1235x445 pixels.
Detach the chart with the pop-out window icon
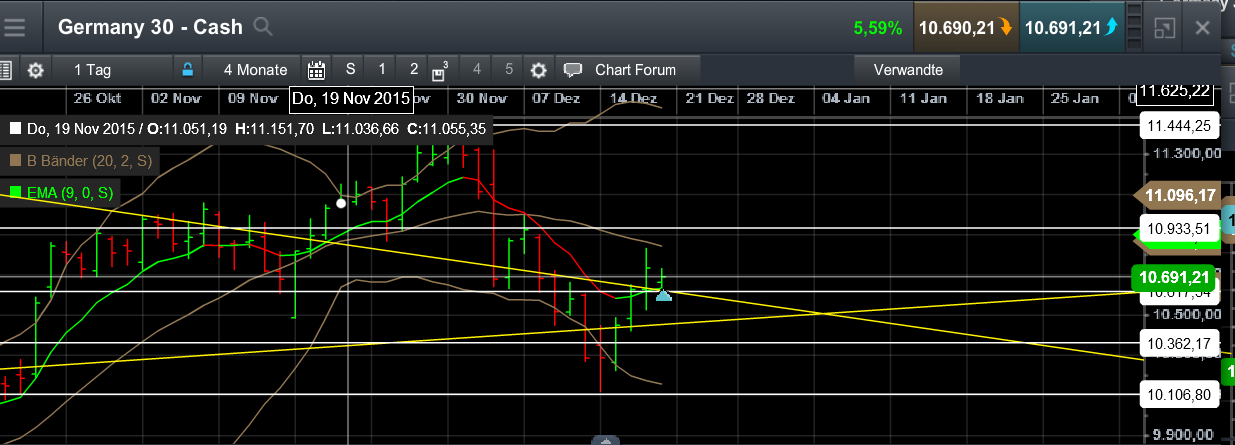click(x=1163, y=28)
